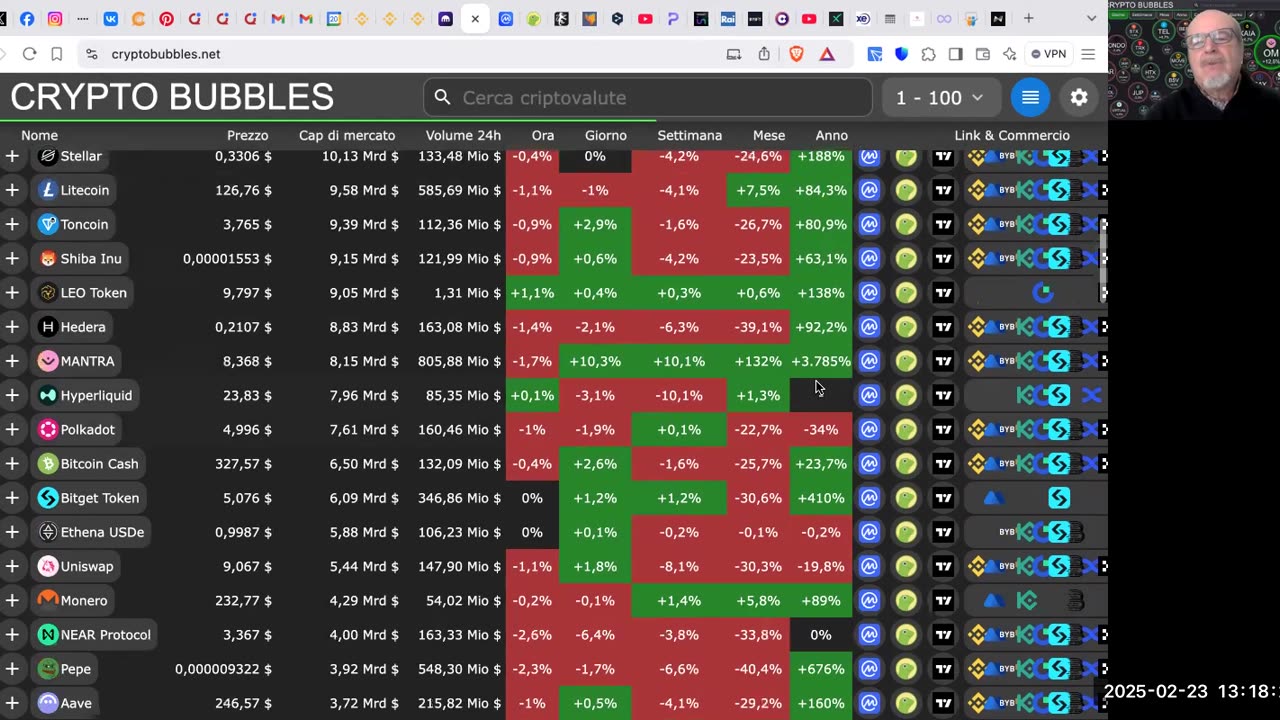Click the Brave Rewards triangle icon
This screenshot has height=720, width=1280.
827,54
